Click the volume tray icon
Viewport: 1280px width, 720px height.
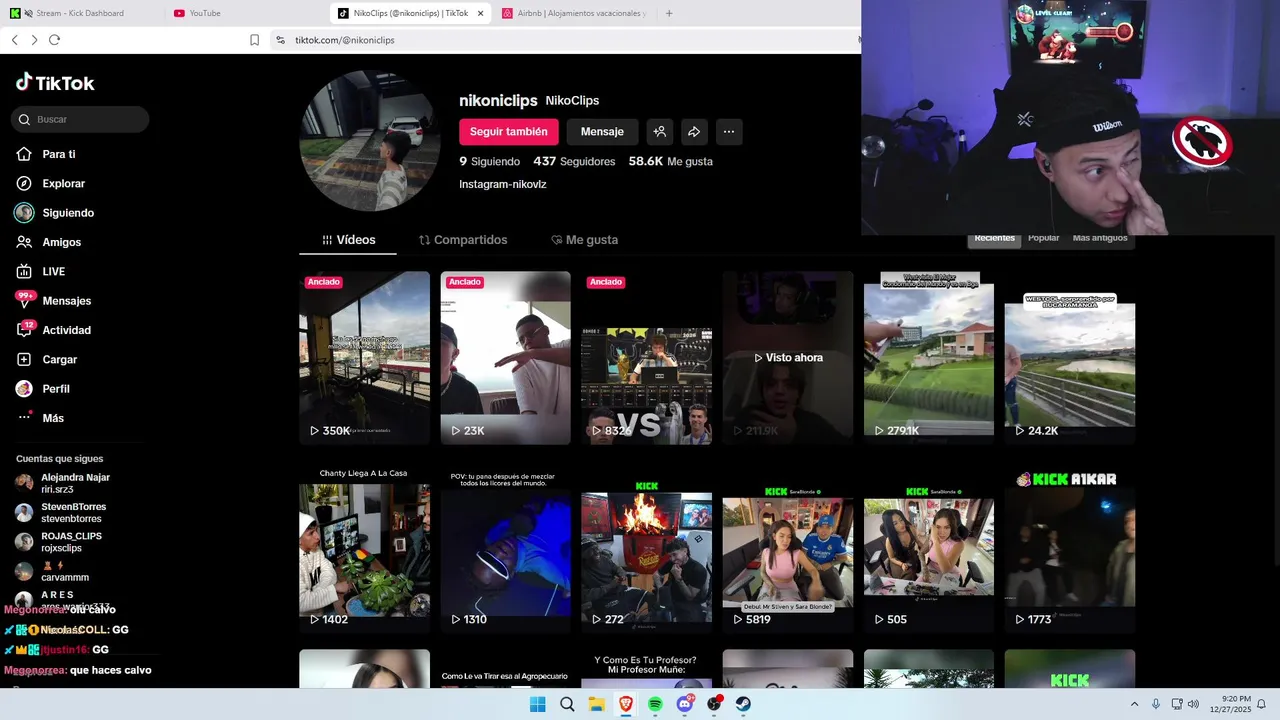coord(1193,704)
